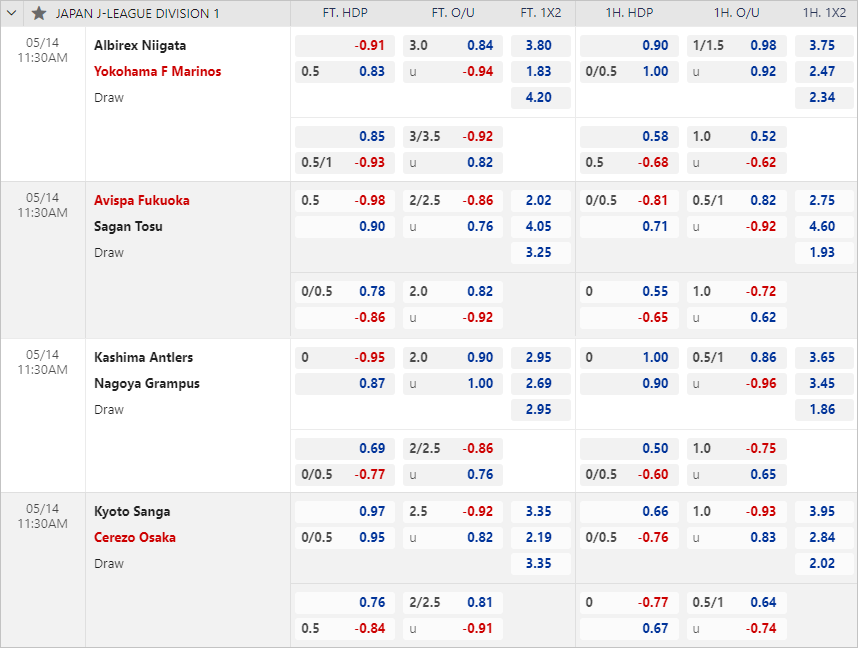Pick full-time over 3.0 odds 0.84
Viewport: 858px width, 648px height.
453,45
